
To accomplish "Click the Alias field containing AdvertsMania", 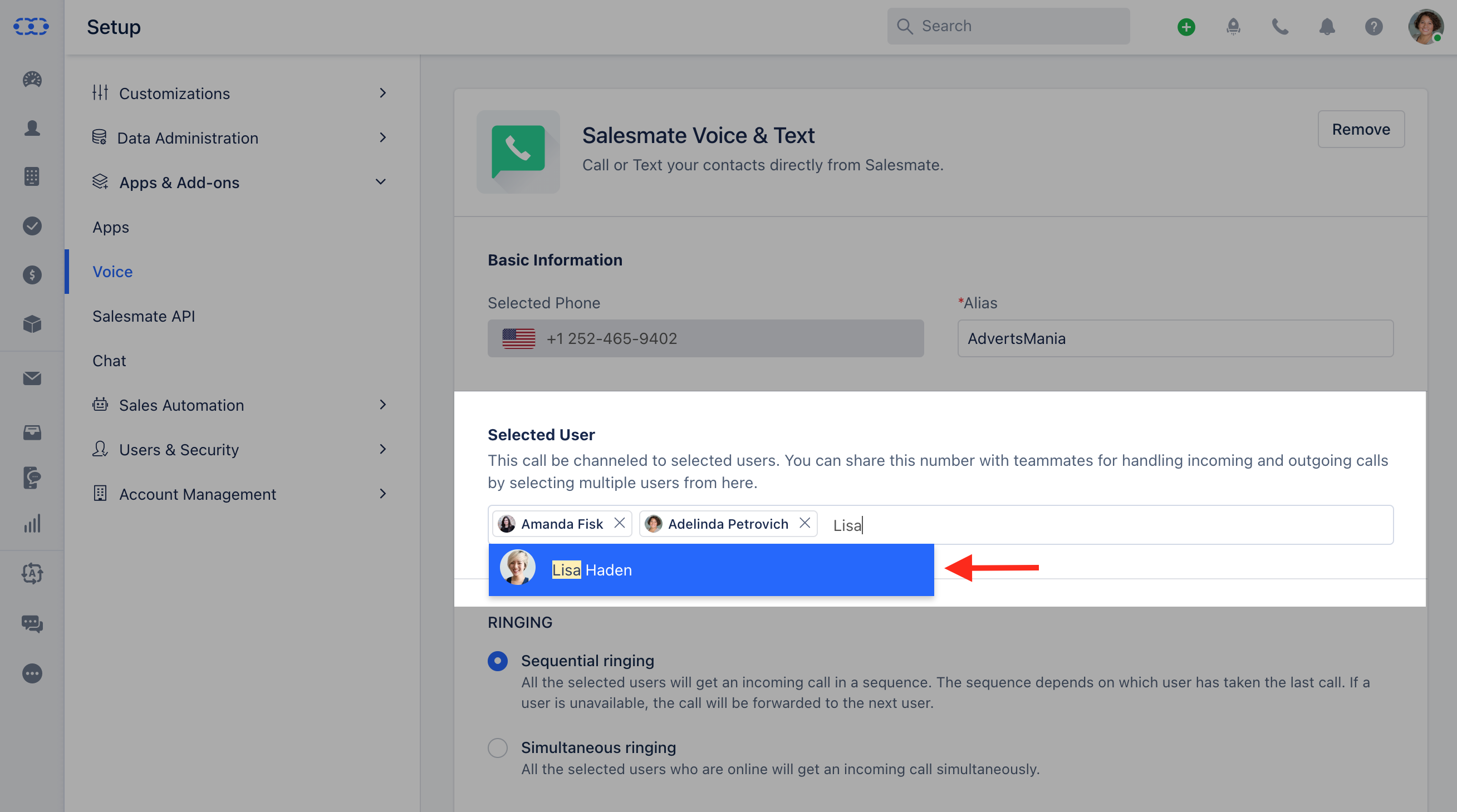I will (1175, 338).
